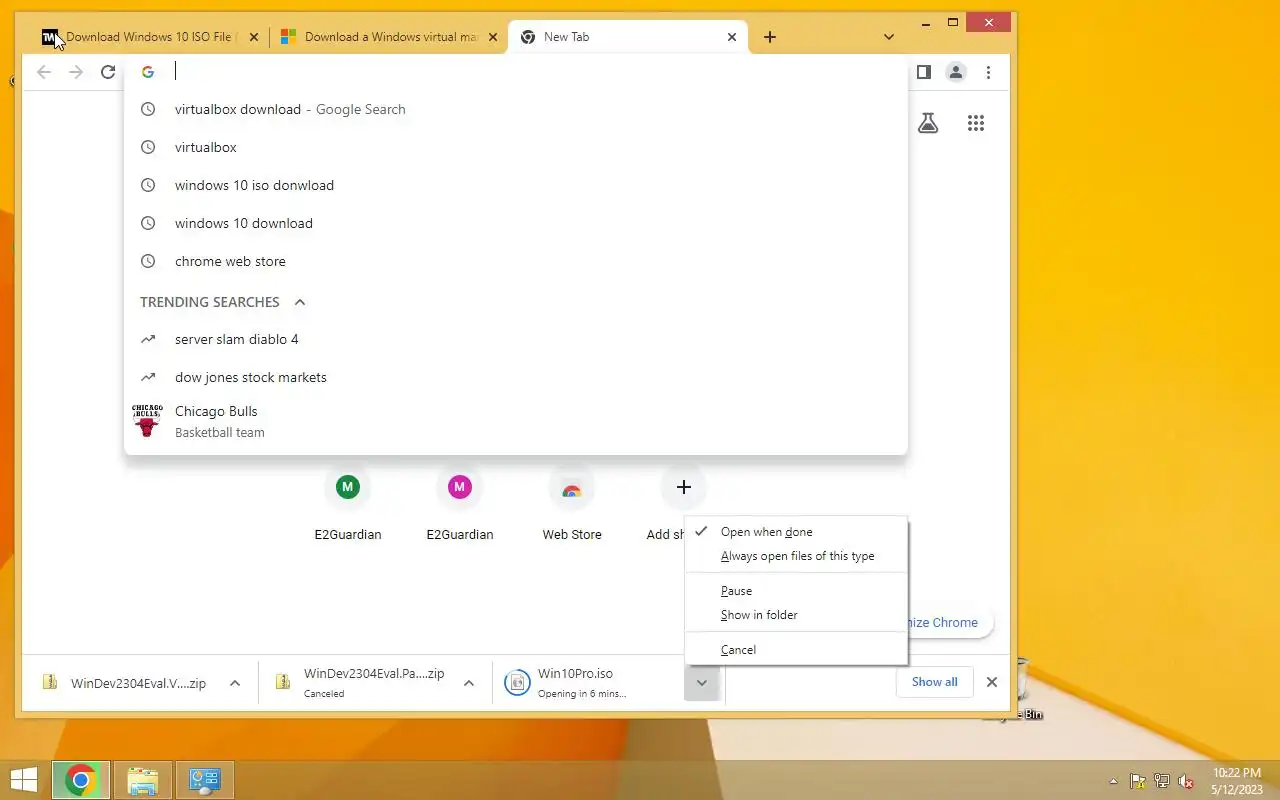Click the browser forward arrow
Viewport: 1280px width, 800px height.
[76, 72]
